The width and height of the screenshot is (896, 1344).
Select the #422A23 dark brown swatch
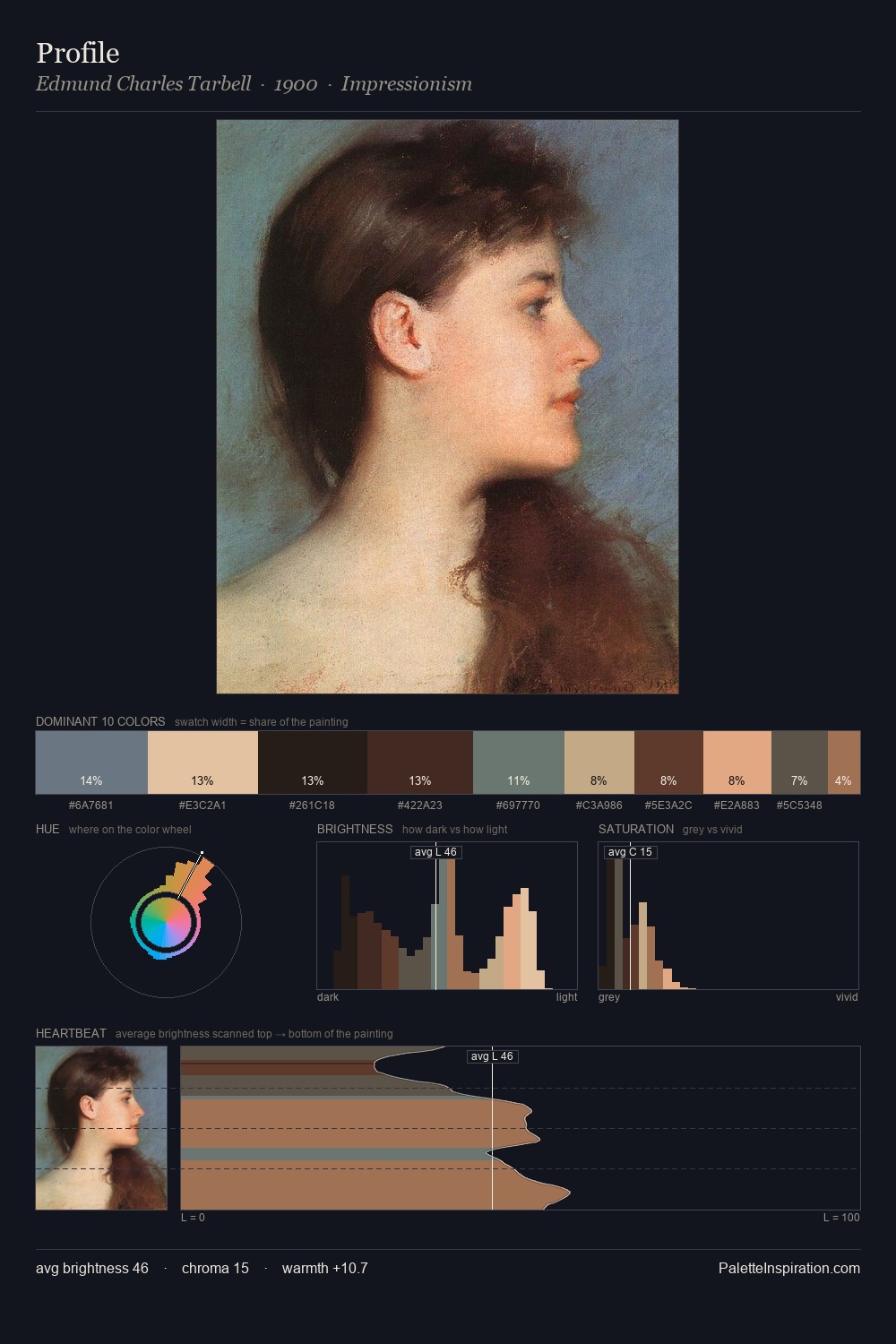[420, 762]
